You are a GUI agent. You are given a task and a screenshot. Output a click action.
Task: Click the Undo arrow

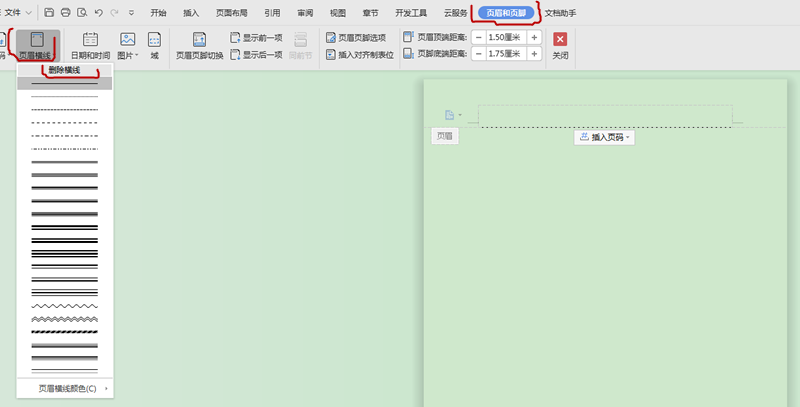tap(98, 13)
